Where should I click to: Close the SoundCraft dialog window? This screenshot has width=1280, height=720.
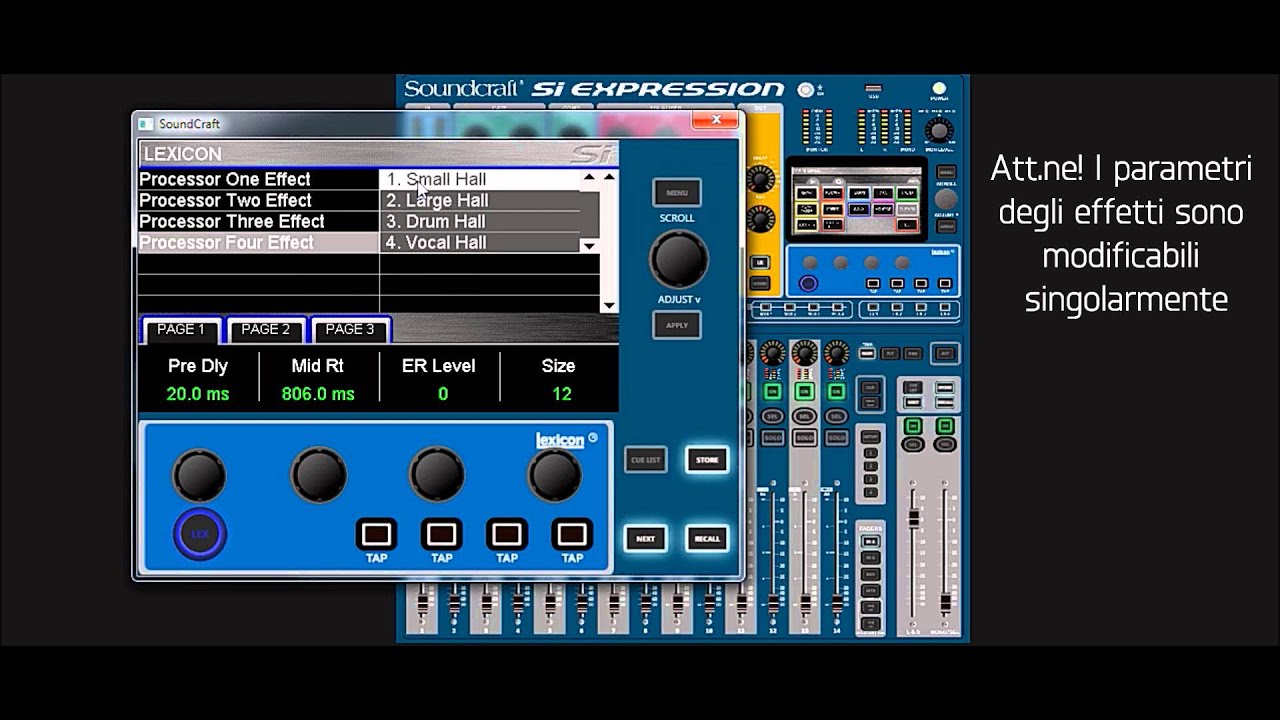pos(716,120)
